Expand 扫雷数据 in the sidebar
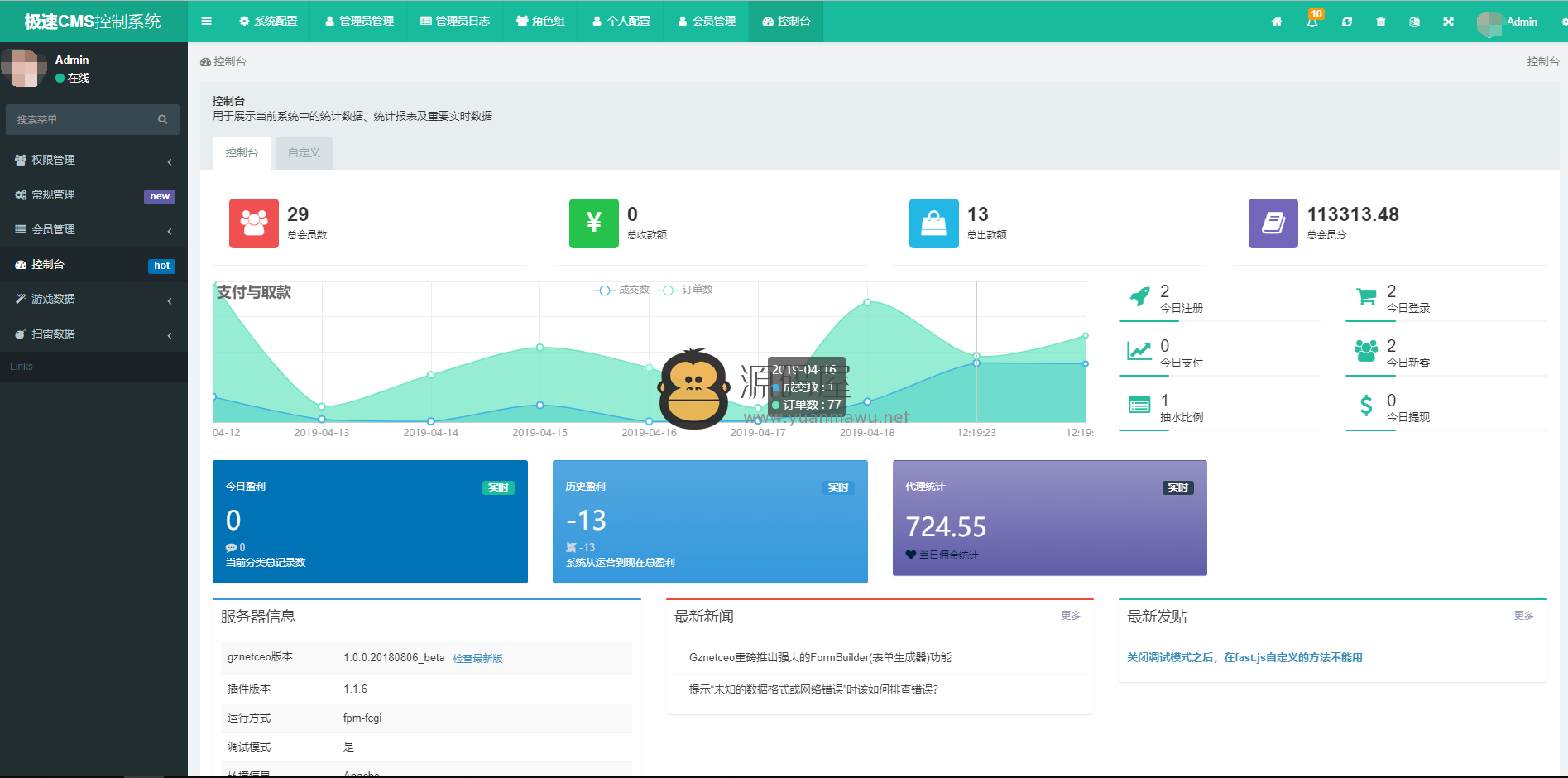Viewport: 1568px width, 778px height. 94,334
